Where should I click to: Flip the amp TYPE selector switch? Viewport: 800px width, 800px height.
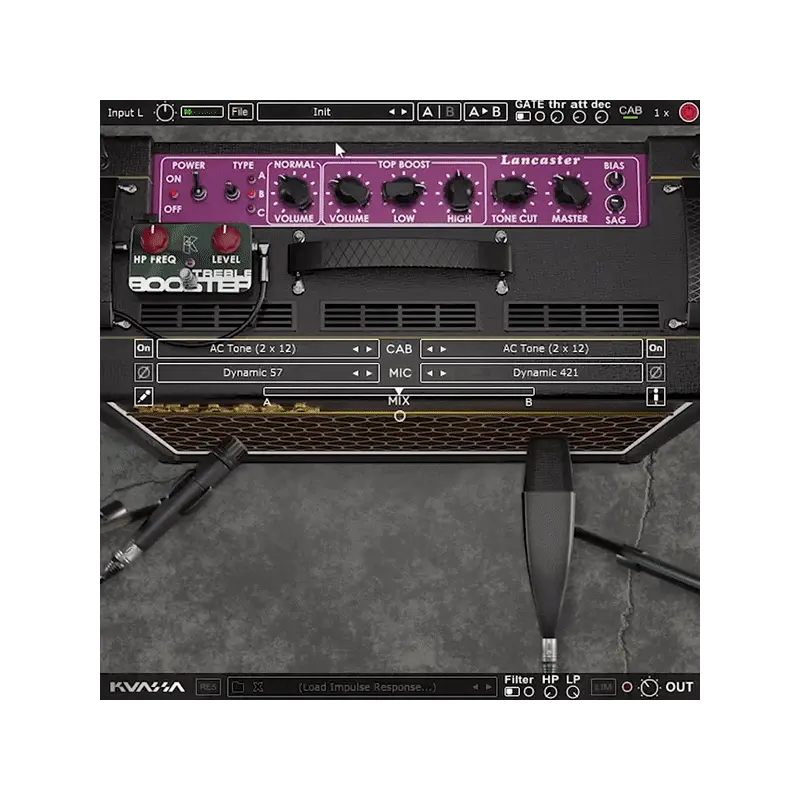coord(232,191)
